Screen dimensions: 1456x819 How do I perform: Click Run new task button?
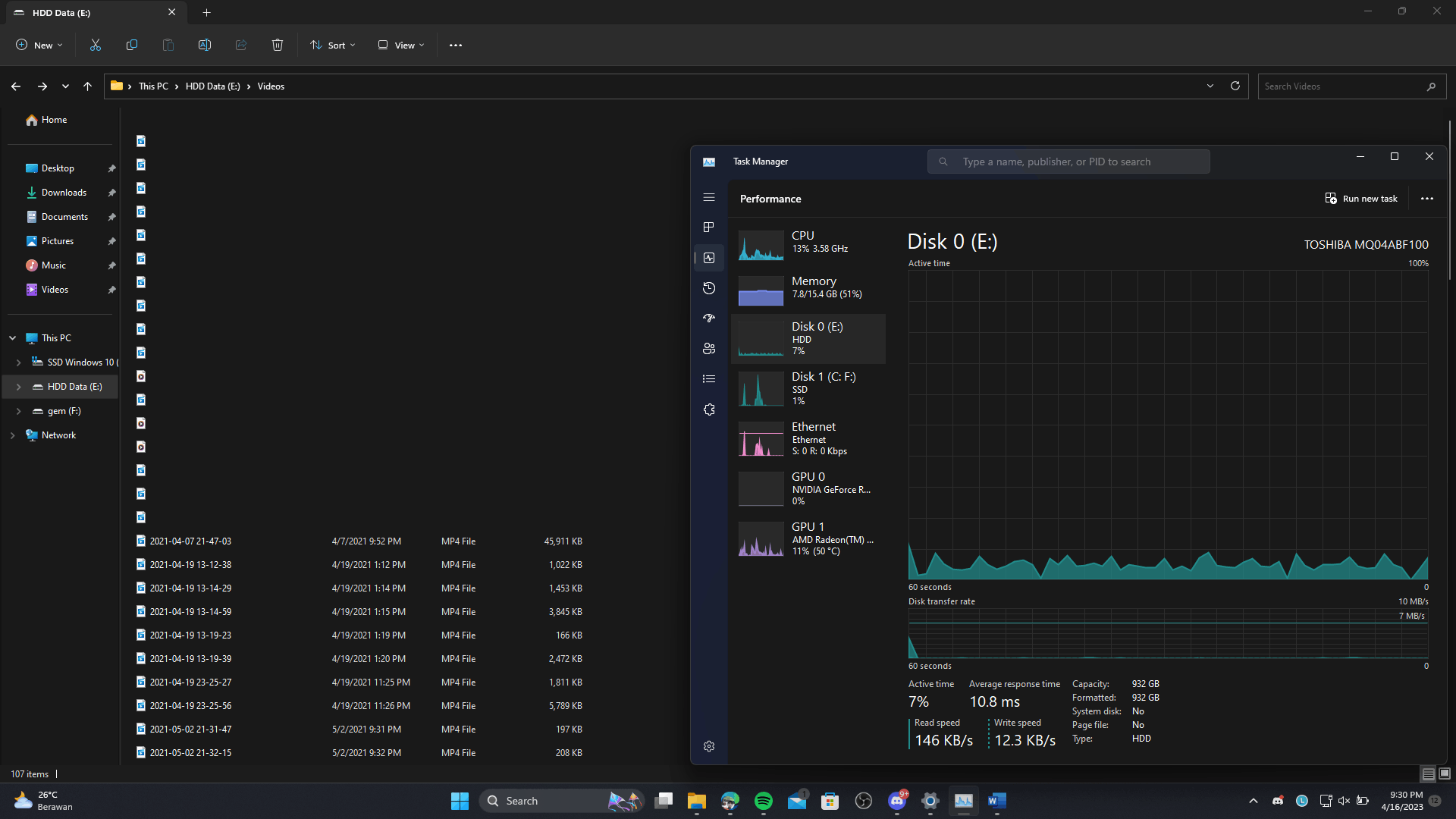pyautogui.click(x=1361, y=199)
